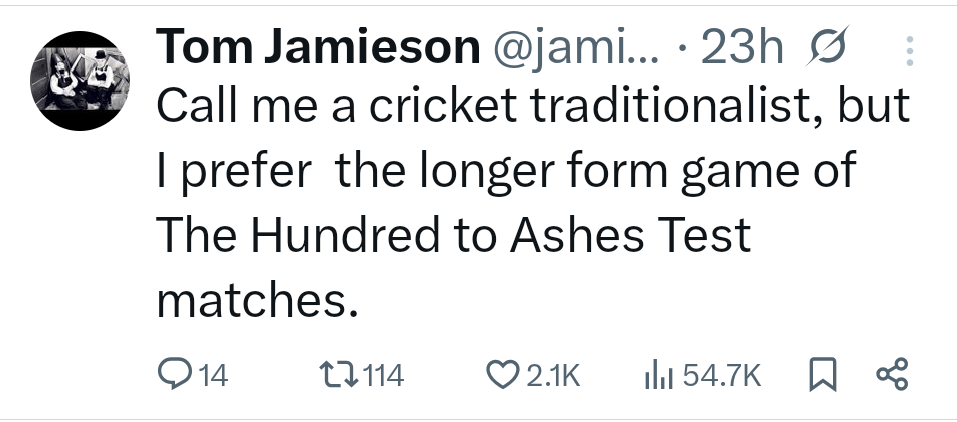Click the line starting "Call me a cricket traditionalist"
The height and width of the screenshot is (422, 957).
532,109
